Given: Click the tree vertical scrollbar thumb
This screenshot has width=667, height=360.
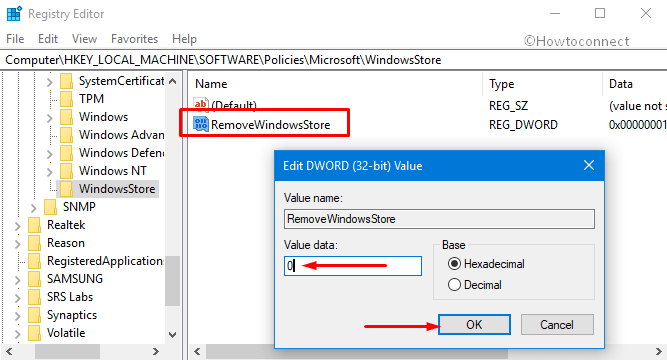Looking at the screenshot, I should click(172, 281).
